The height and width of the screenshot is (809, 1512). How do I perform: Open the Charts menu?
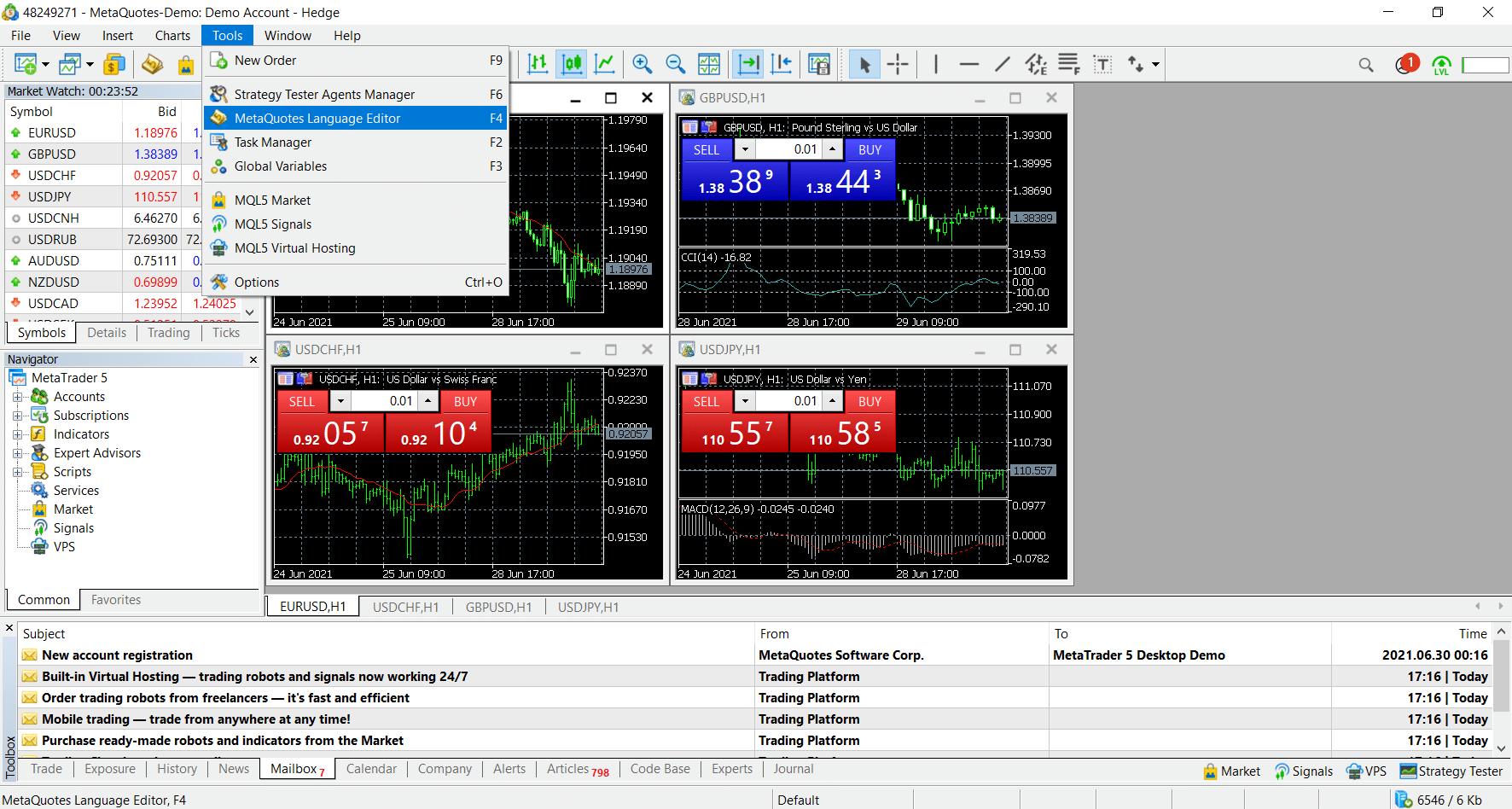tap(172, 36)
